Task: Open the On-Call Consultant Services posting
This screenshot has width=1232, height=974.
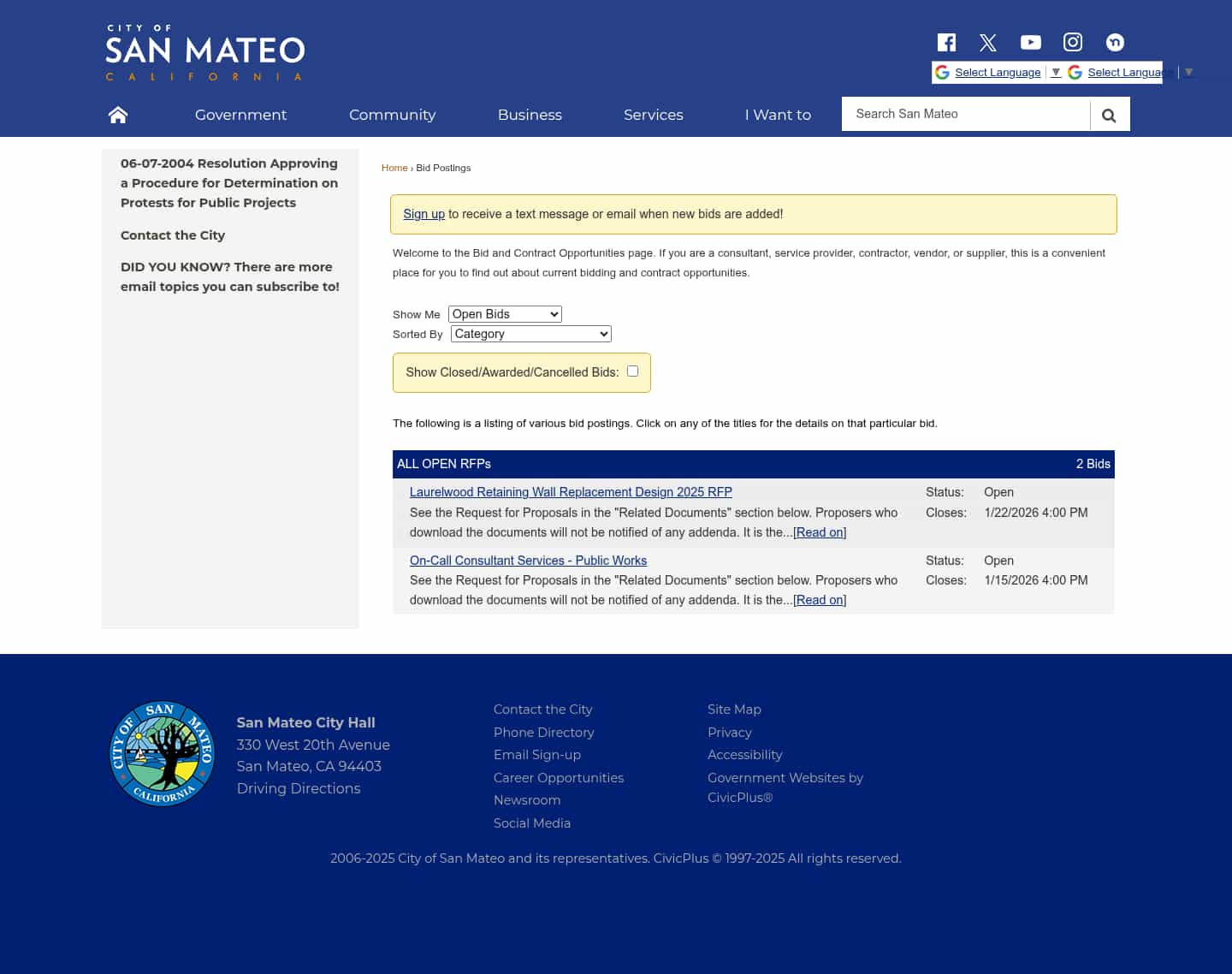Action: pyautogui.click(x=528, y=560)
